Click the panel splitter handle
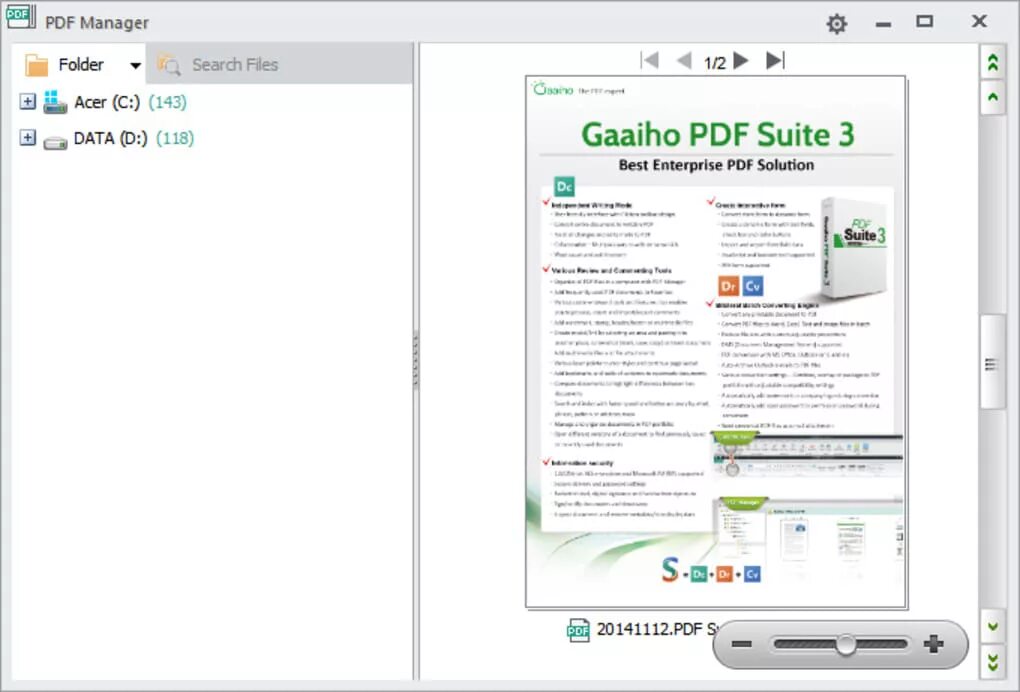The height and width of the screenshot is (692, 1020). [x=416, y=360]
